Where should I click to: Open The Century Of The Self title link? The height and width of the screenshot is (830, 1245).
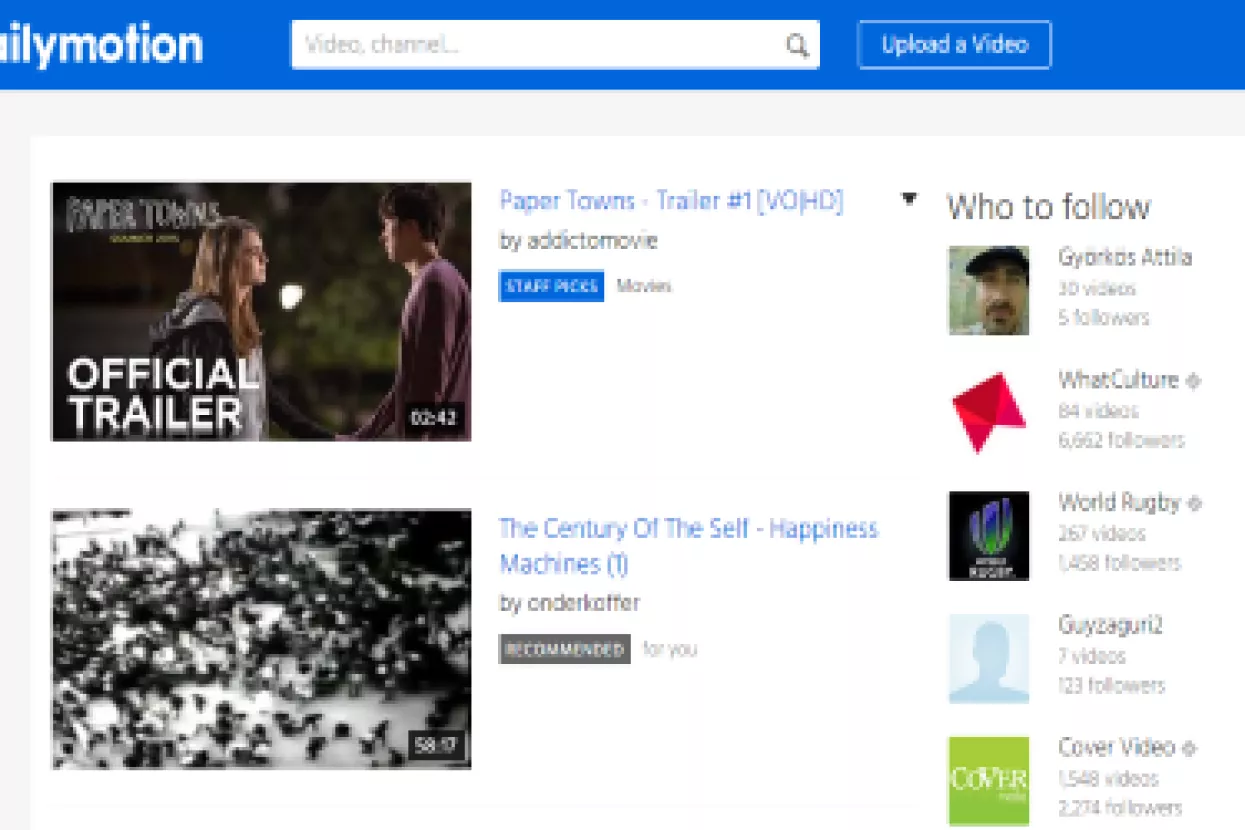click(x=688, y=546)
